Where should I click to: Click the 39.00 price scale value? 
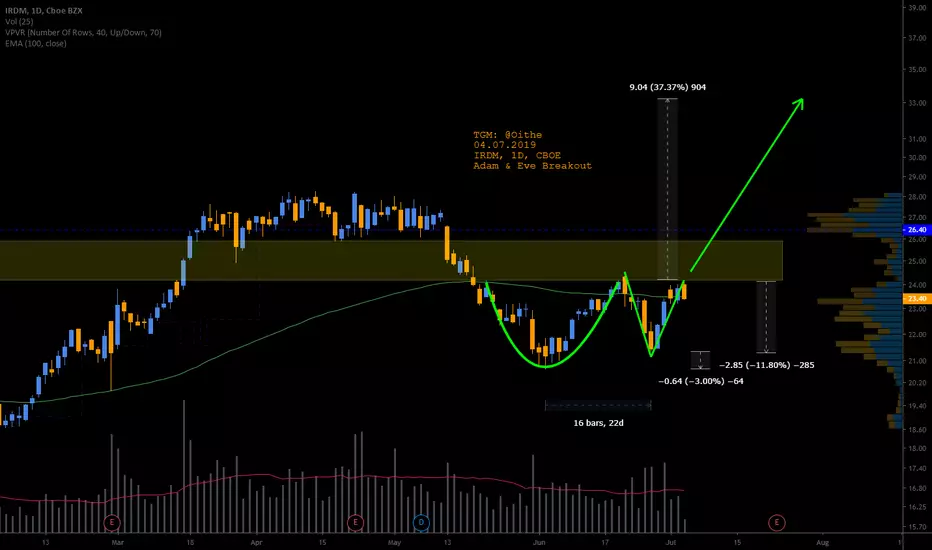[x=917, y=7]
